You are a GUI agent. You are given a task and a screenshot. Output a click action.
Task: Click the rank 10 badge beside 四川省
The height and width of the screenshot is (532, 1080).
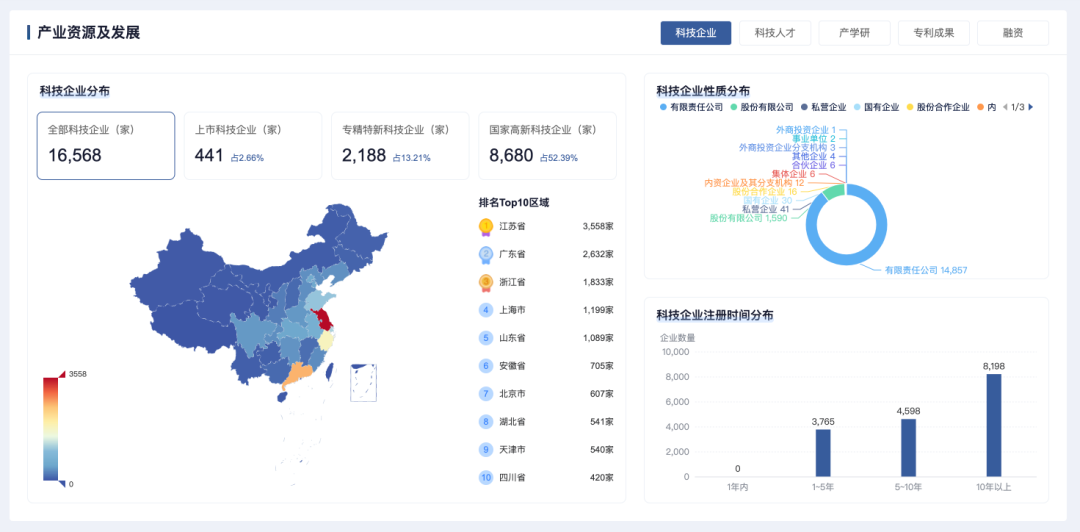(x=486, y=478)
